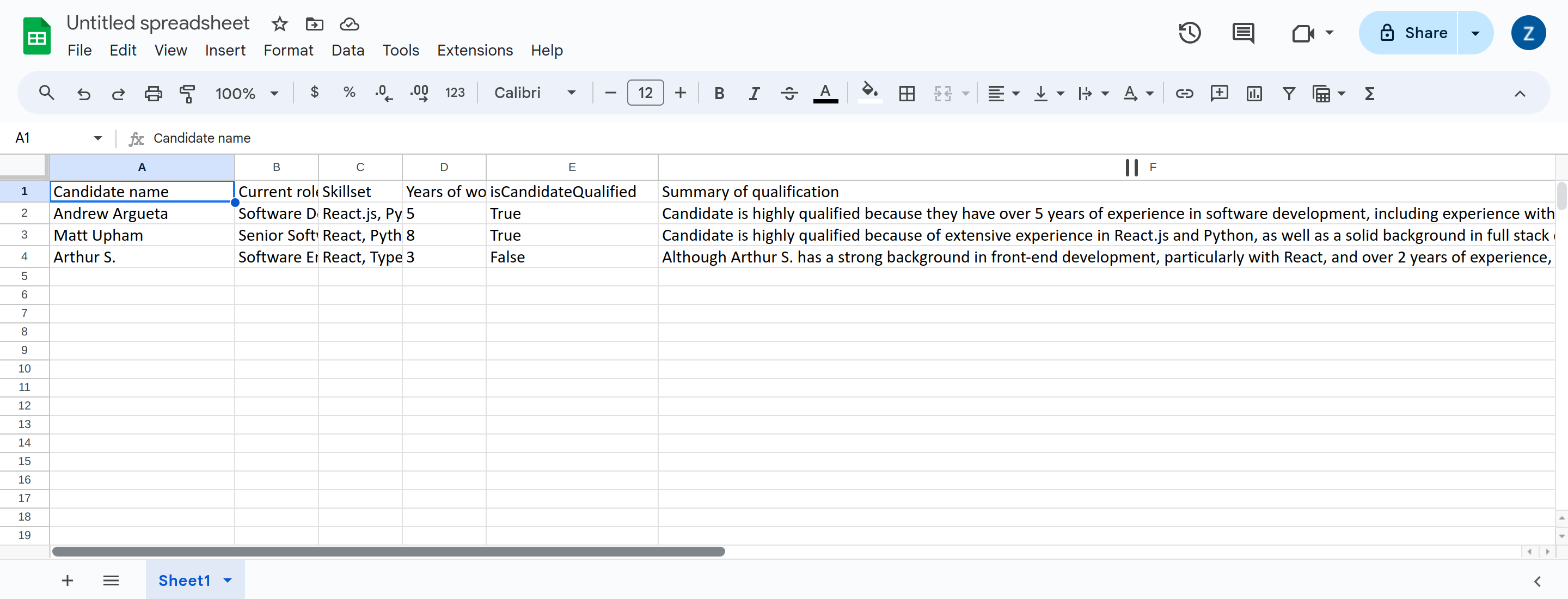The width and height of the screenshot is (1568, 599).
Task: Open the Format menu
Action: click(288, 51)
